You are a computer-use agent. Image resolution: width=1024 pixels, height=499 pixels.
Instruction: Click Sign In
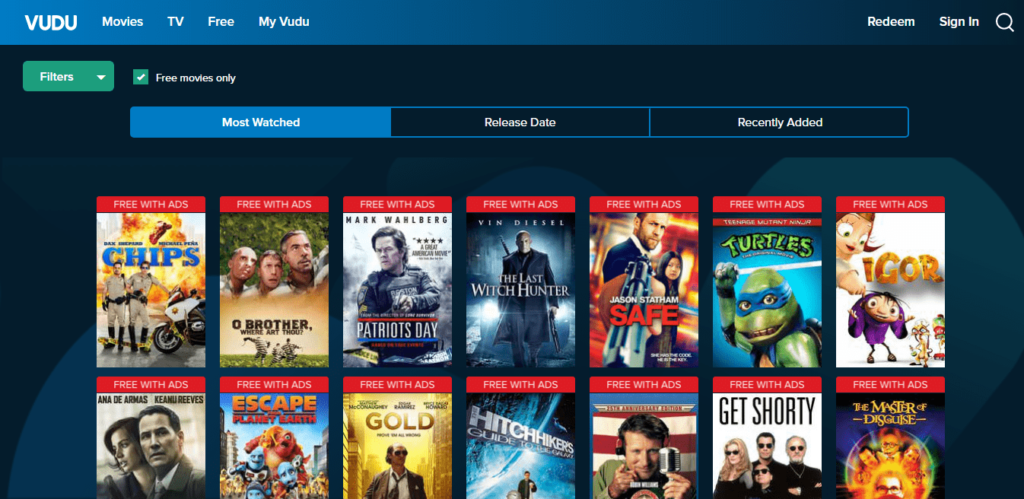959,22
